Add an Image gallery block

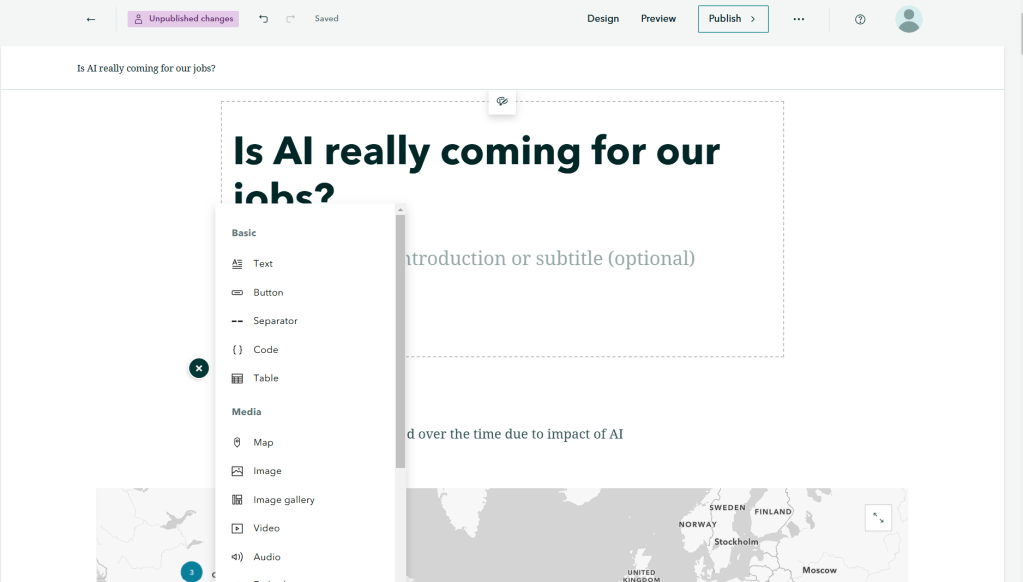[283, 500]
